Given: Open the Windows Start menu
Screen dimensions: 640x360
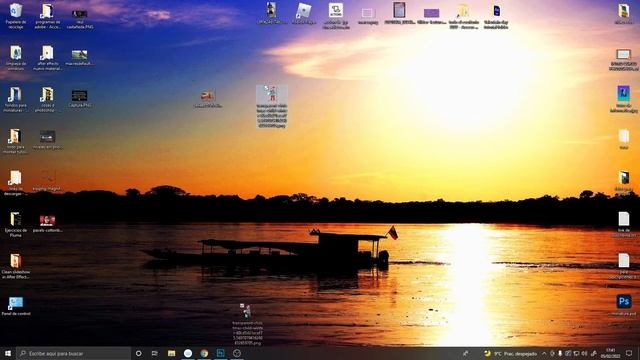Looking at the screenshot, I should point(8,353).
